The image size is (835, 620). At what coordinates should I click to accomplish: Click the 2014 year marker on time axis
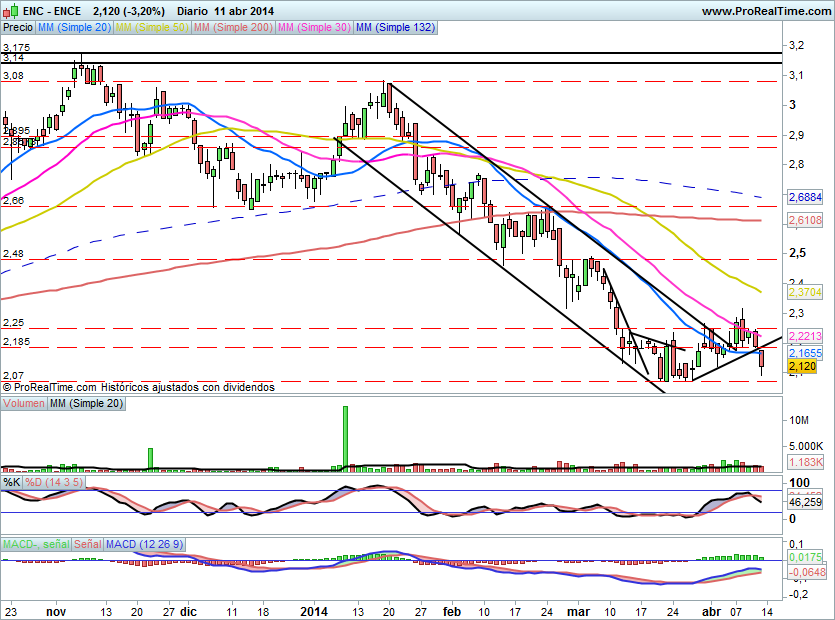tap(314, 609)
